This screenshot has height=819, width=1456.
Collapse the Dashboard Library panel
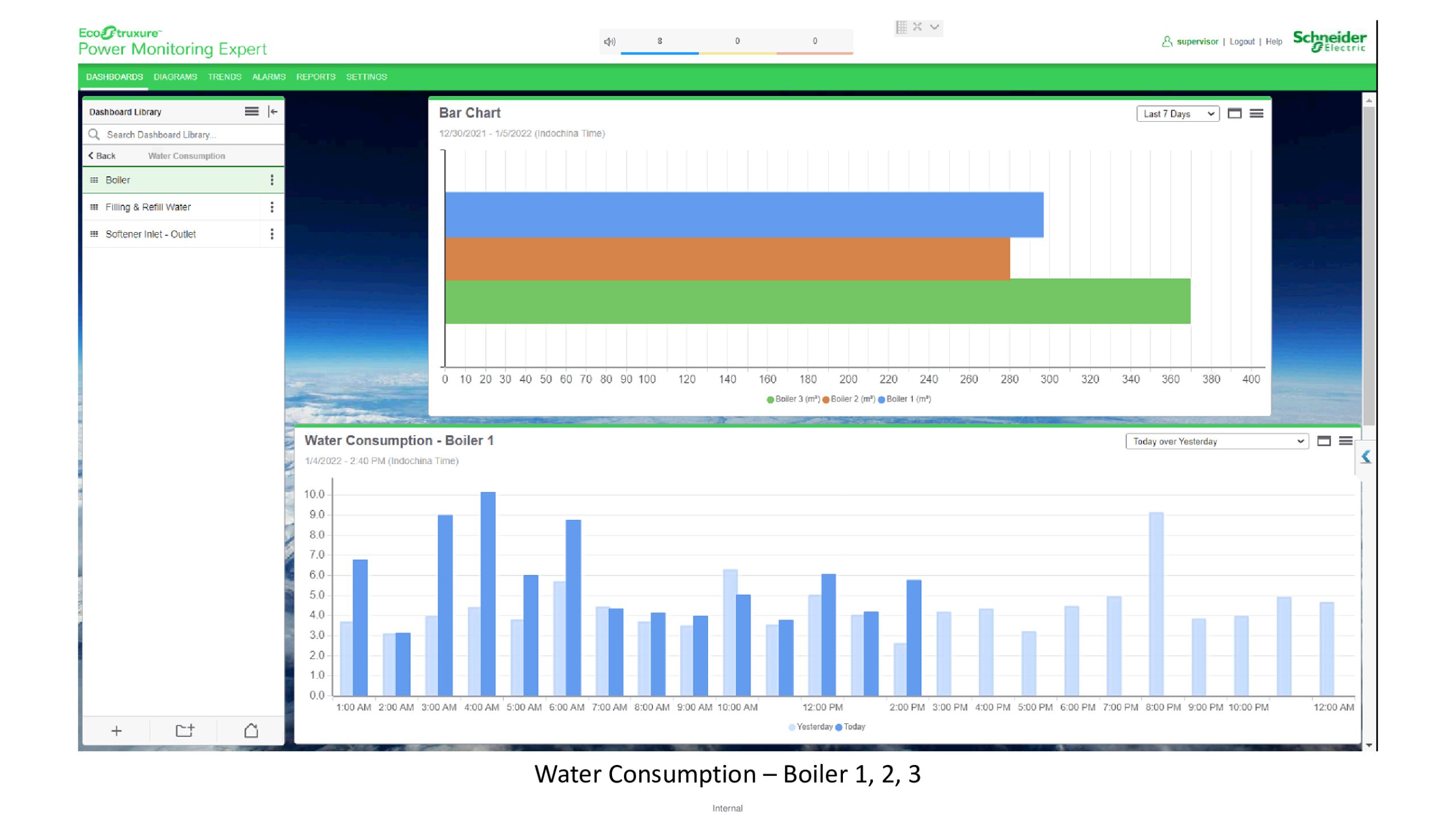273,111
